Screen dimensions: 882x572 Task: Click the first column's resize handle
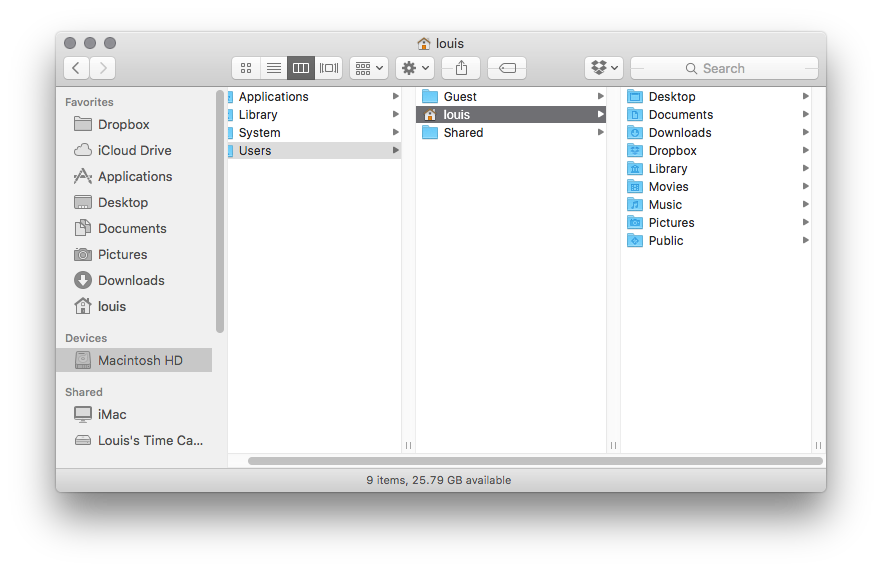tap(408, 445)
